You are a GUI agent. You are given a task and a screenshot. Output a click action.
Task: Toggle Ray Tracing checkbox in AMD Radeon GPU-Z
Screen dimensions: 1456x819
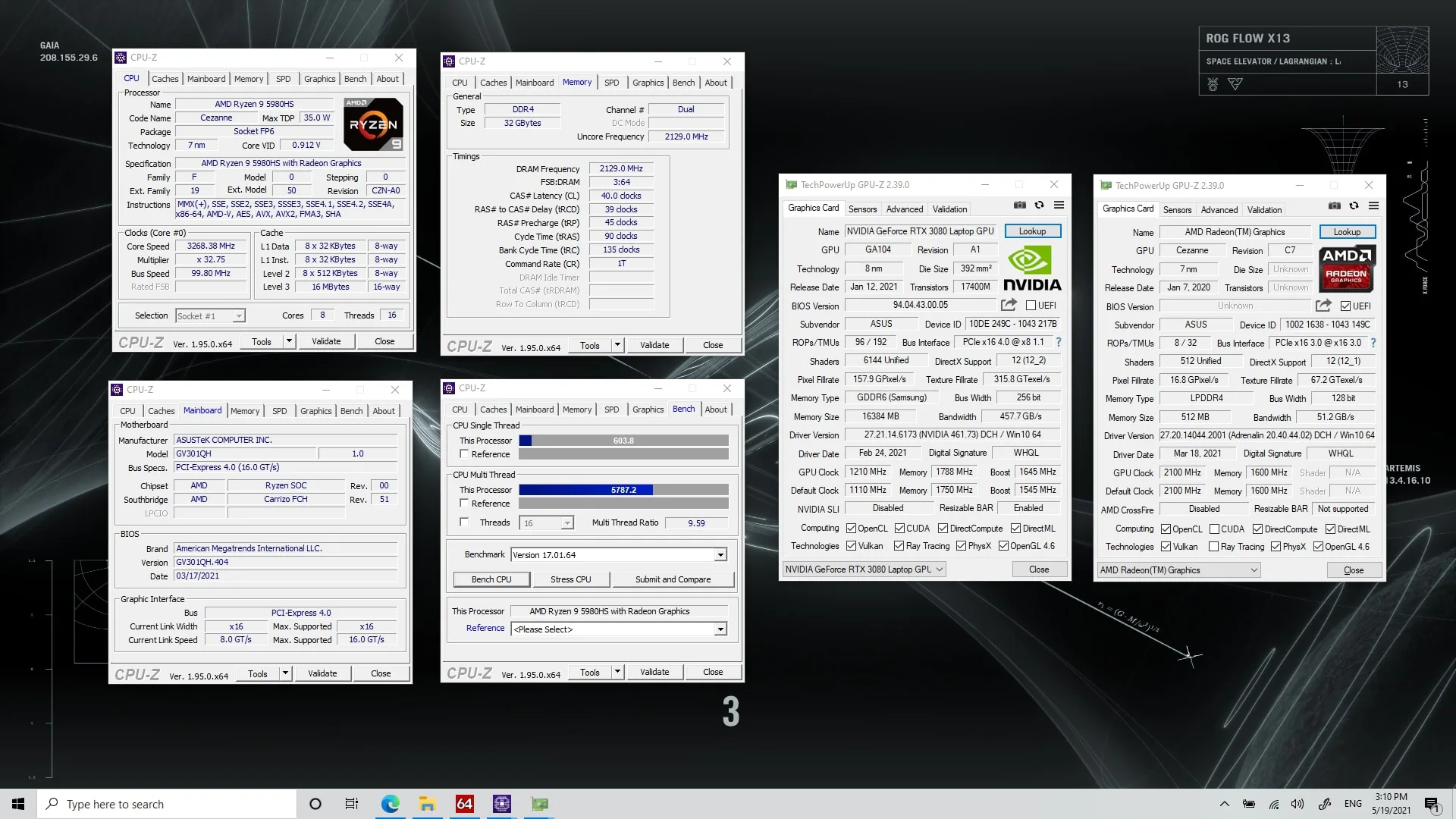(1213, 547)
